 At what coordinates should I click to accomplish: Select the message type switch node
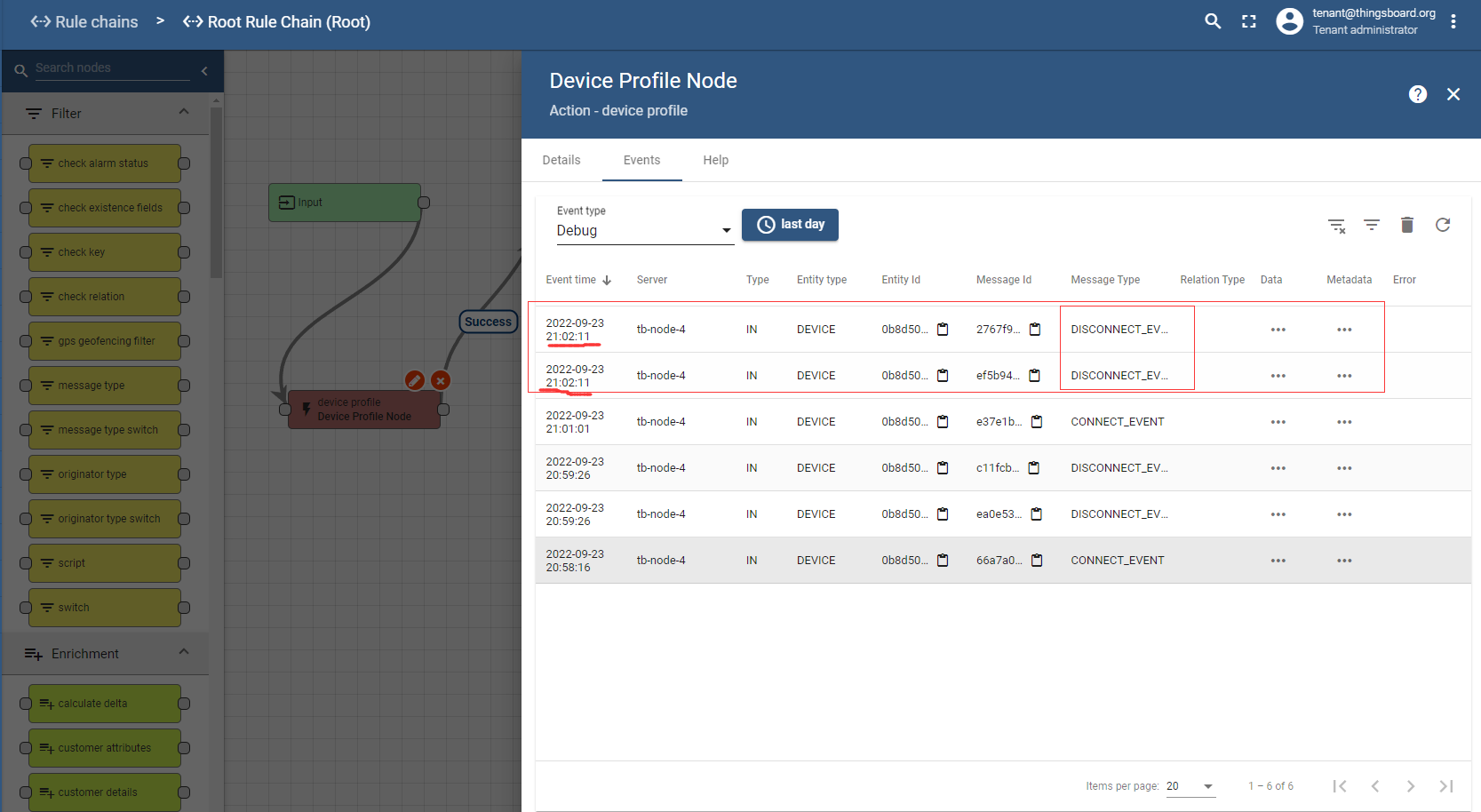point(105,430)
